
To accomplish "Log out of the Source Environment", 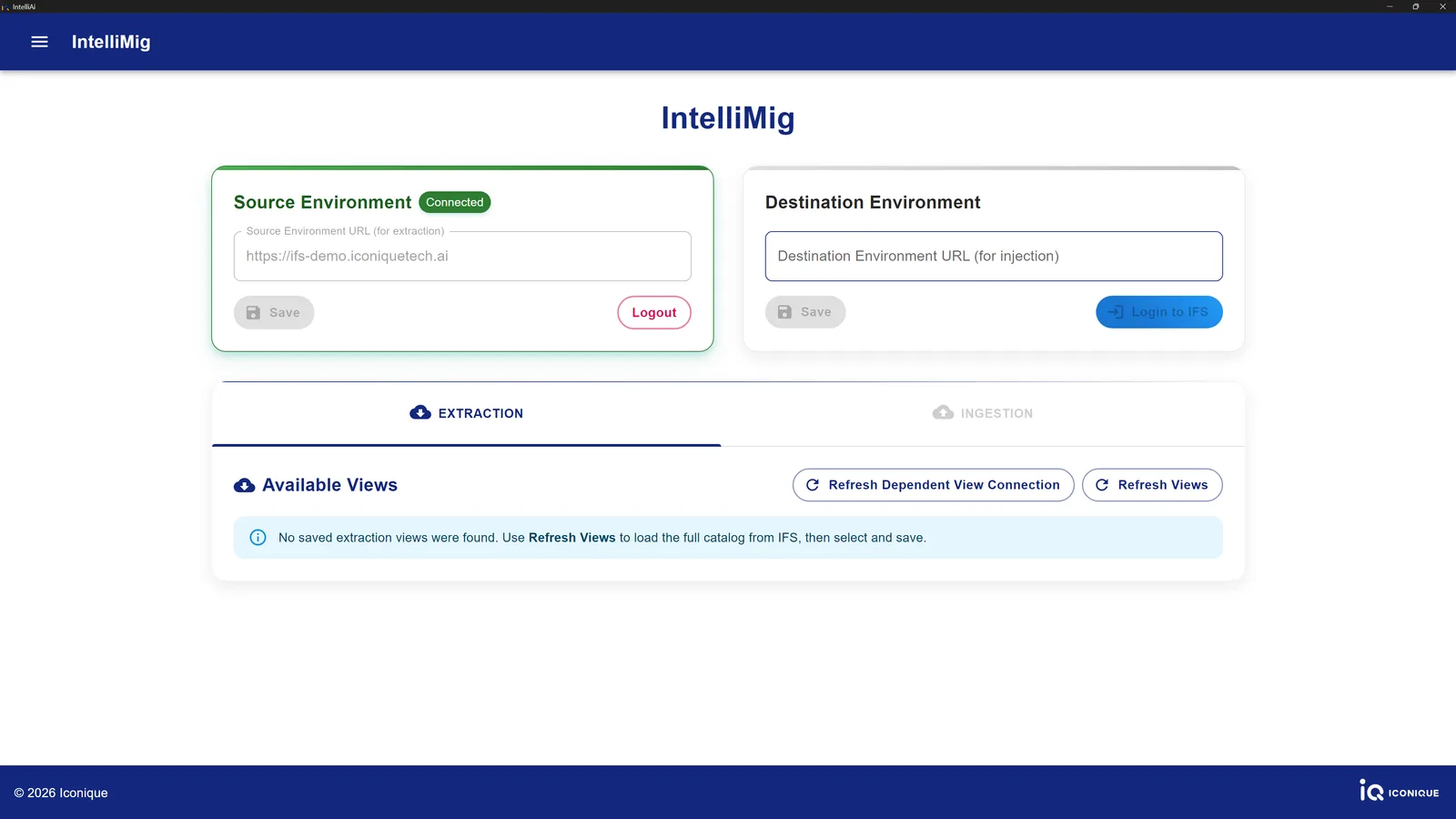I will (x=654, y=313).
